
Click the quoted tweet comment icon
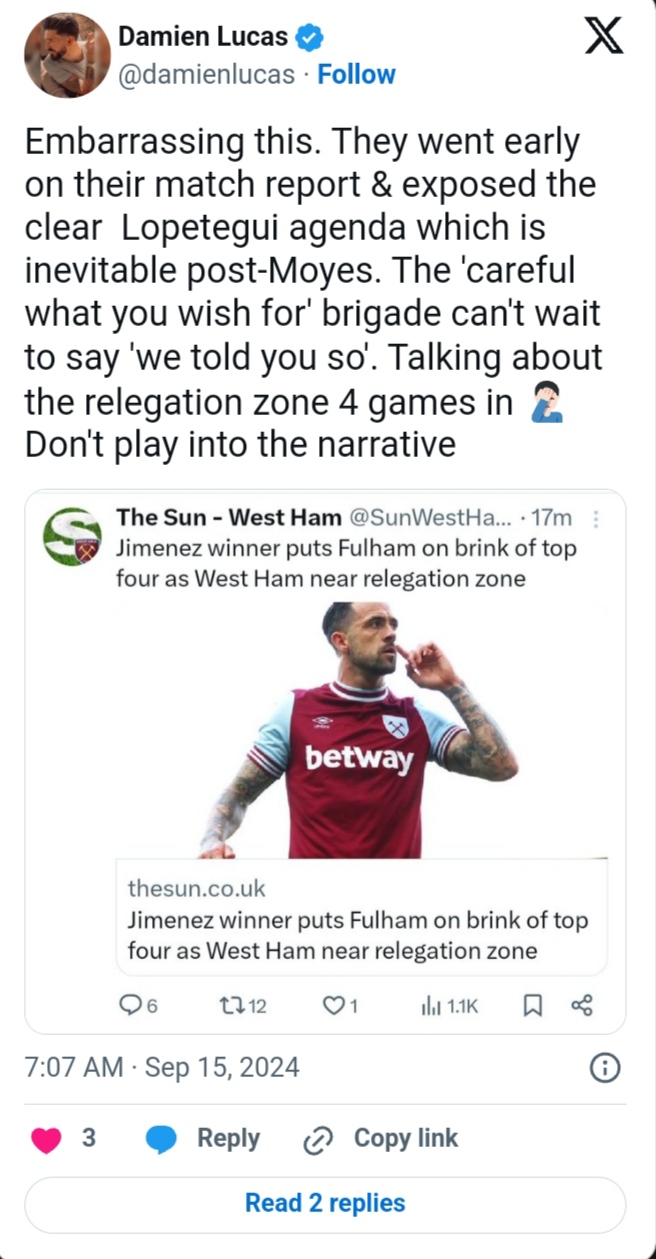pyautogui.click(x=130, y=1007)
